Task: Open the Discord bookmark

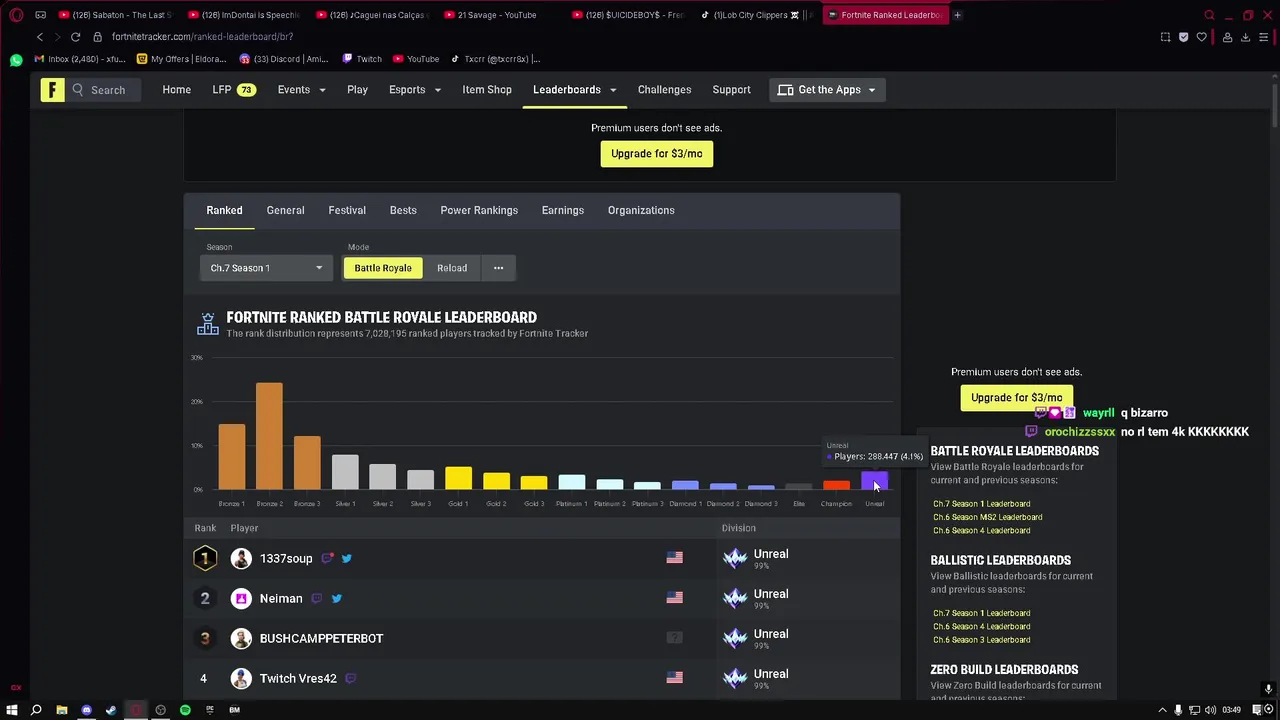Action: click(283, 59)
